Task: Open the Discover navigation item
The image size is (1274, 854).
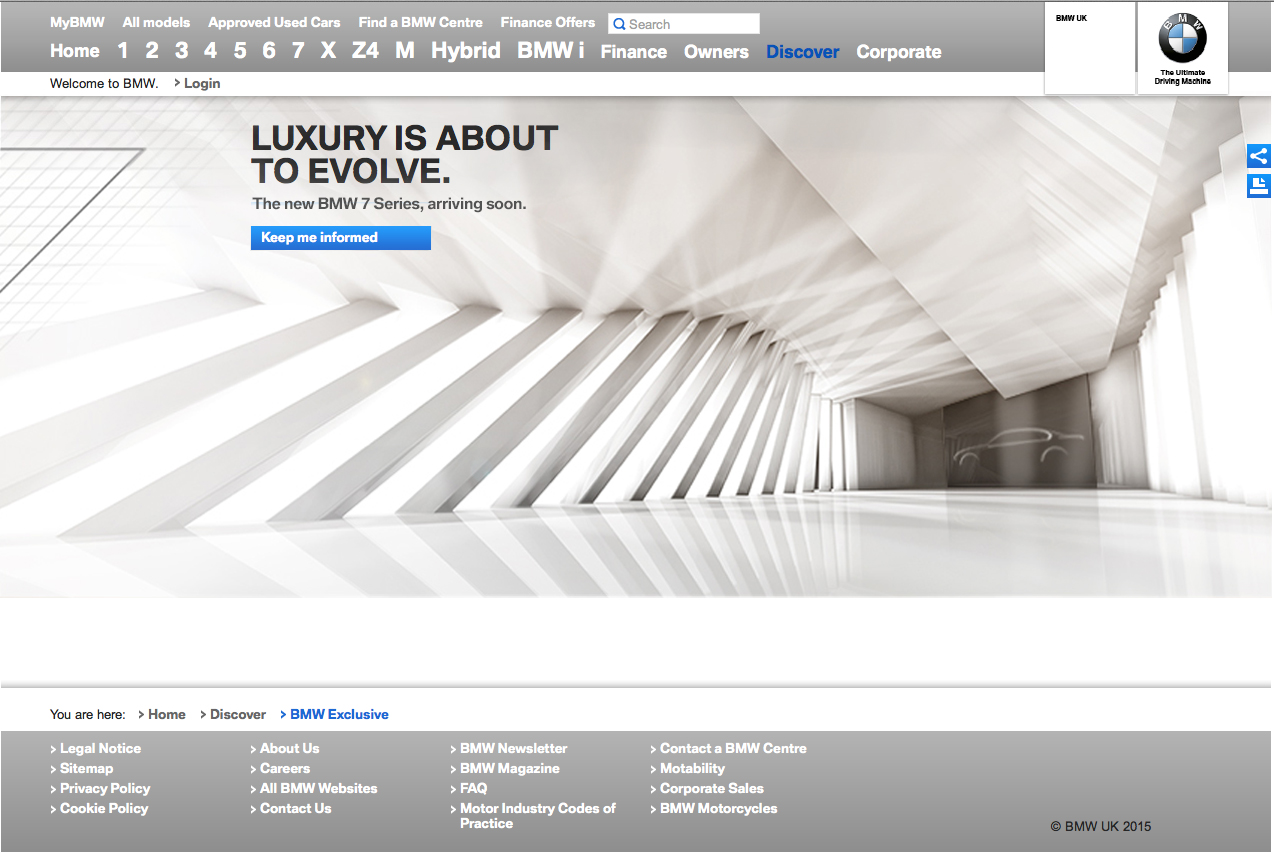Action: point(803,52)
